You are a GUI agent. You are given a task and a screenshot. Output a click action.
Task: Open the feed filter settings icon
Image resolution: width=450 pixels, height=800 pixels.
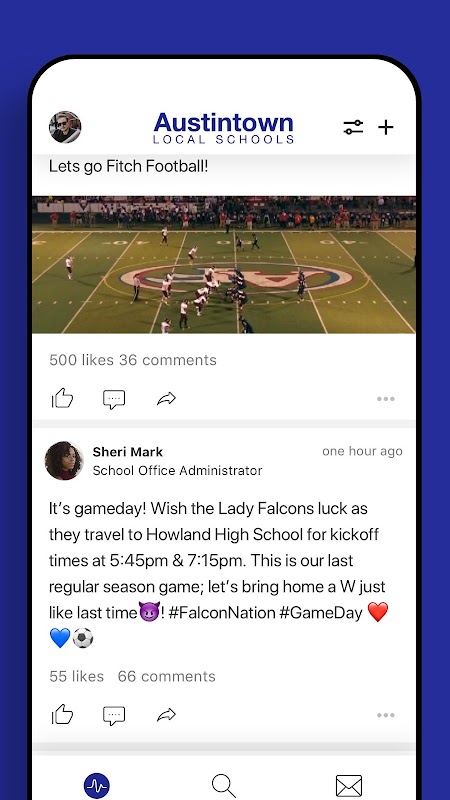coord(353,127)
